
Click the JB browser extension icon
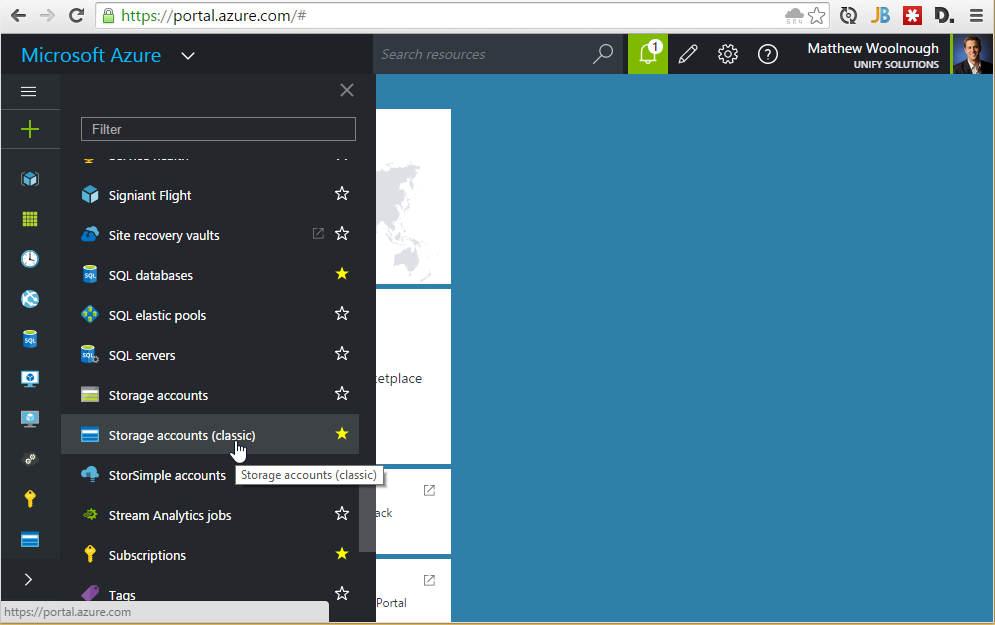tap(880, 15)
